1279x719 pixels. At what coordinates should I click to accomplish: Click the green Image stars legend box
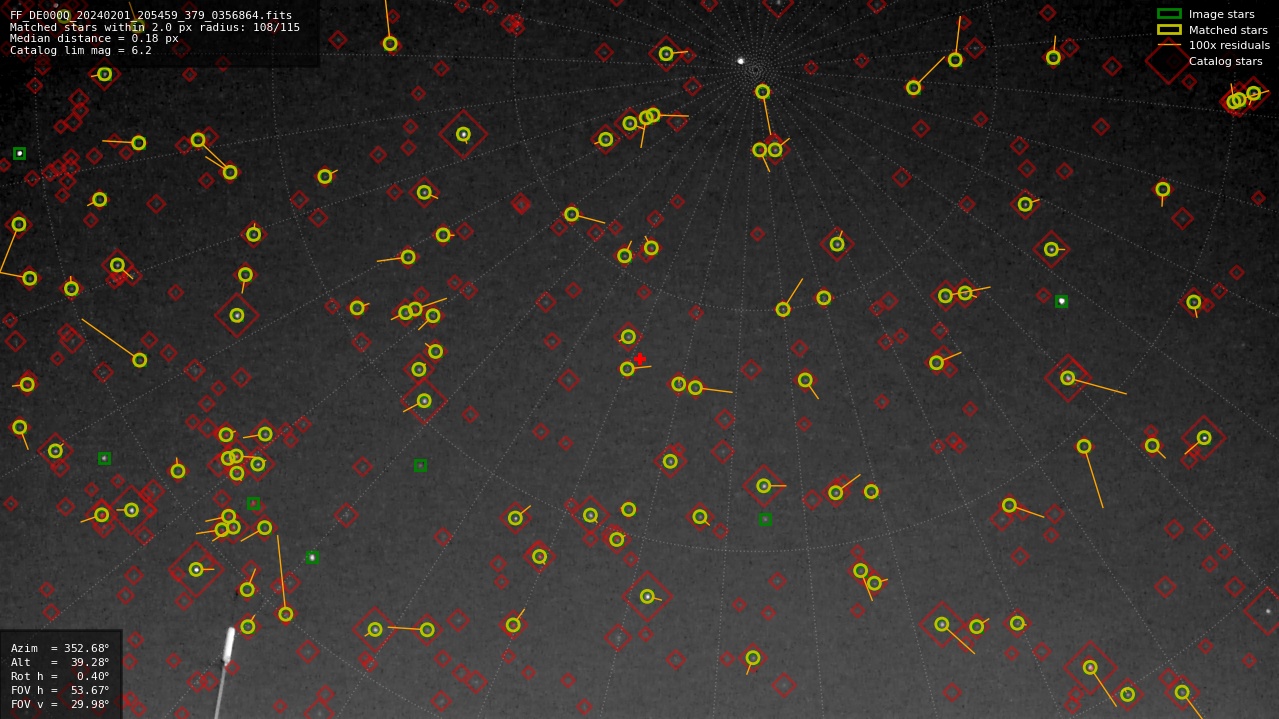click(x=1169, y=14)
